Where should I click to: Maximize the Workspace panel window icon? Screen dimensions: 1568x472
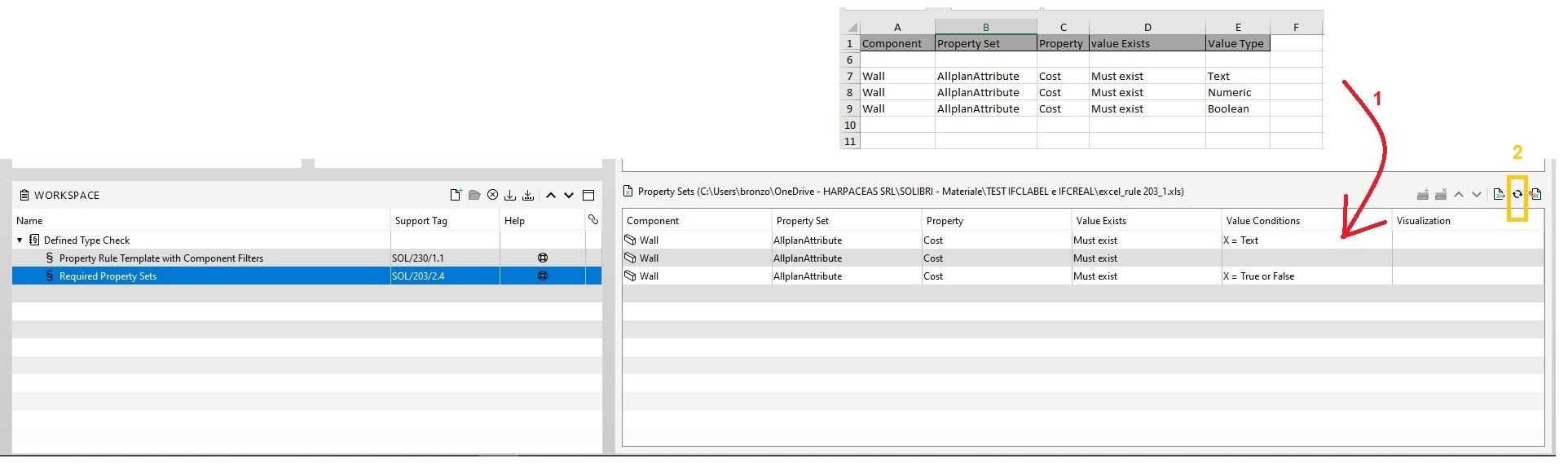(x=588, y=195)
